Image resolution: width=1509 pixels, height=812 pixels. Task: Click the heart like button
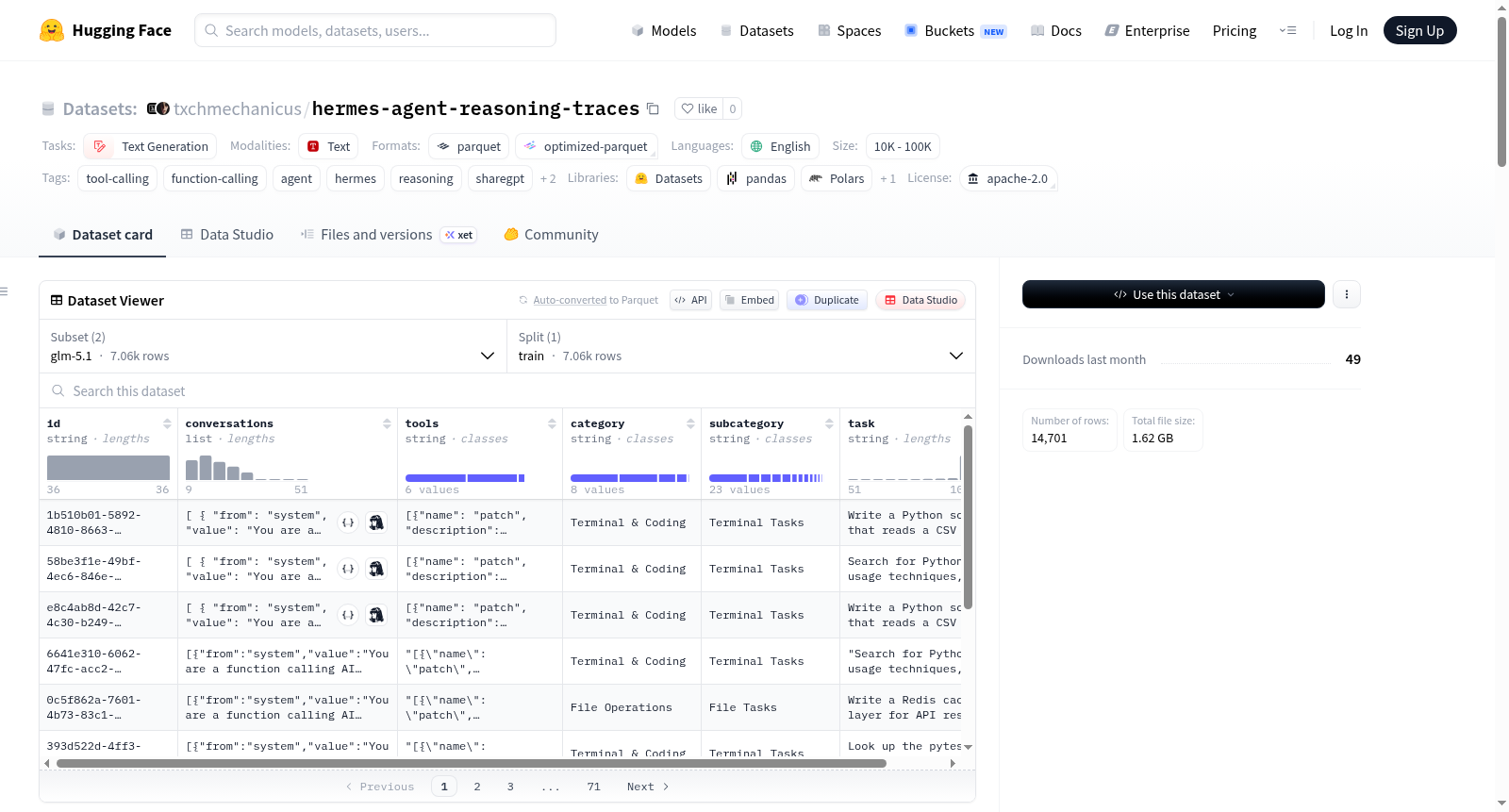700,108
